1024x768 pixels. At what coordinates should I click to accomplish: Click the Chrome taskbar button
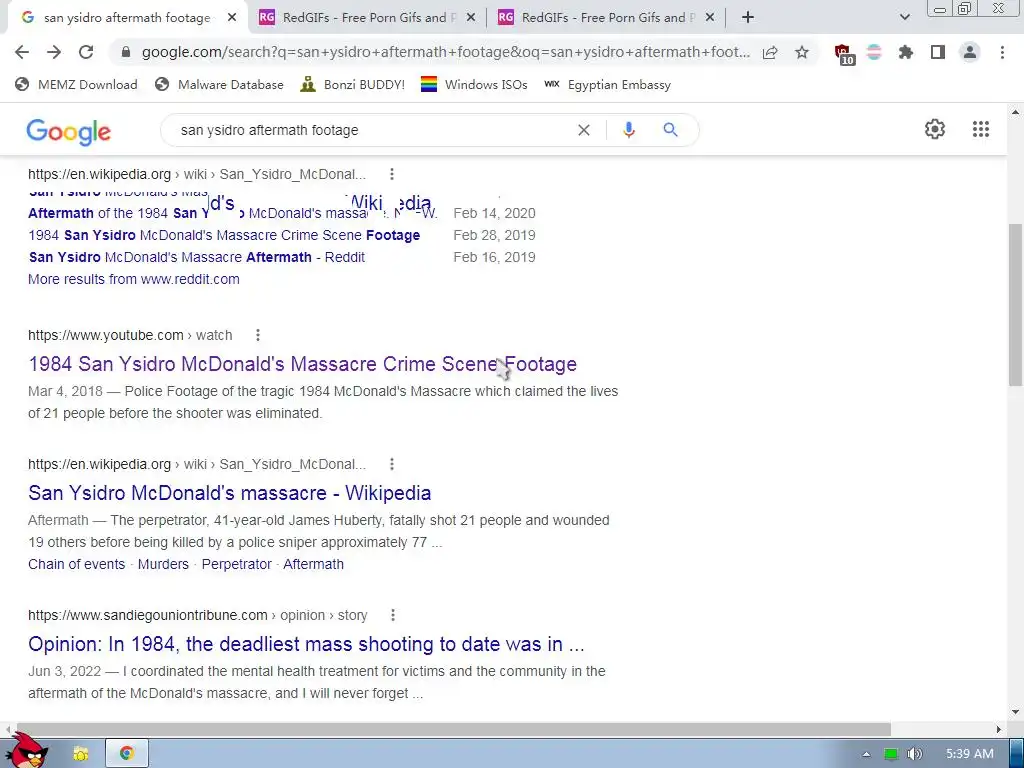point(127,754)
